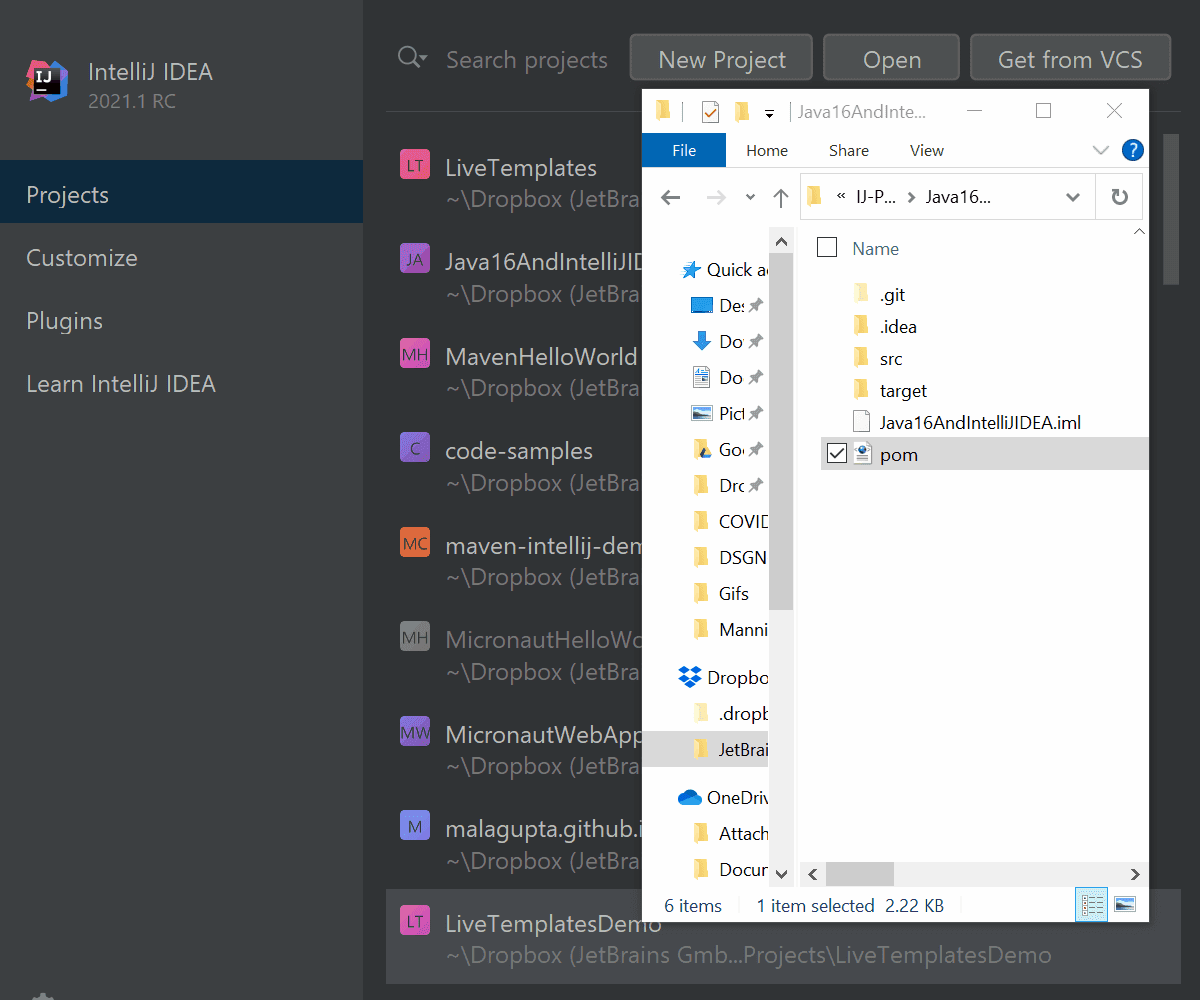This screenshot has height=1000, width=1200.
Task: Switch to Details view in status bar
Action: [x=1092, y=904]
